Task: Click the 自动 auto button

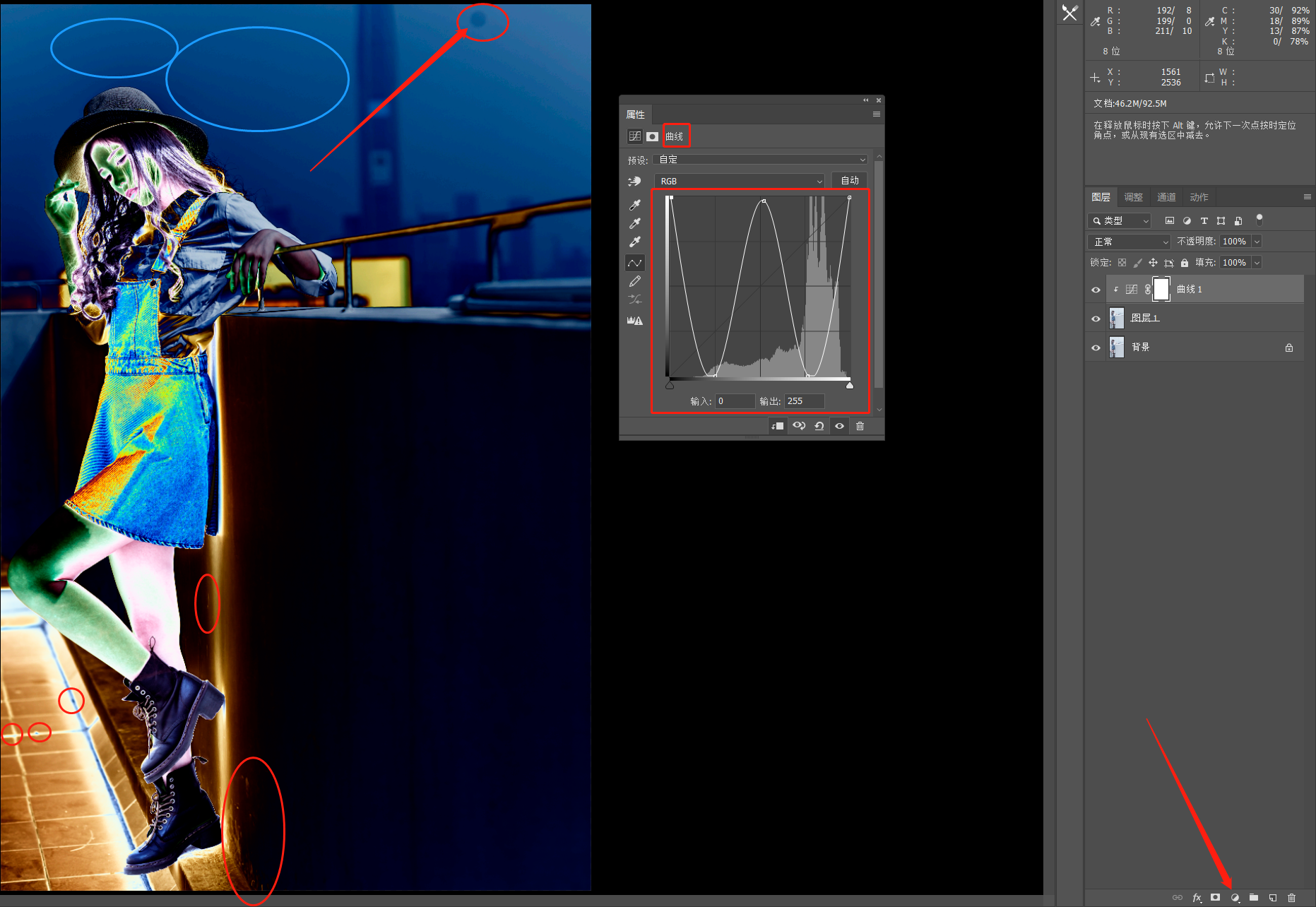Action: coord(850,181)
